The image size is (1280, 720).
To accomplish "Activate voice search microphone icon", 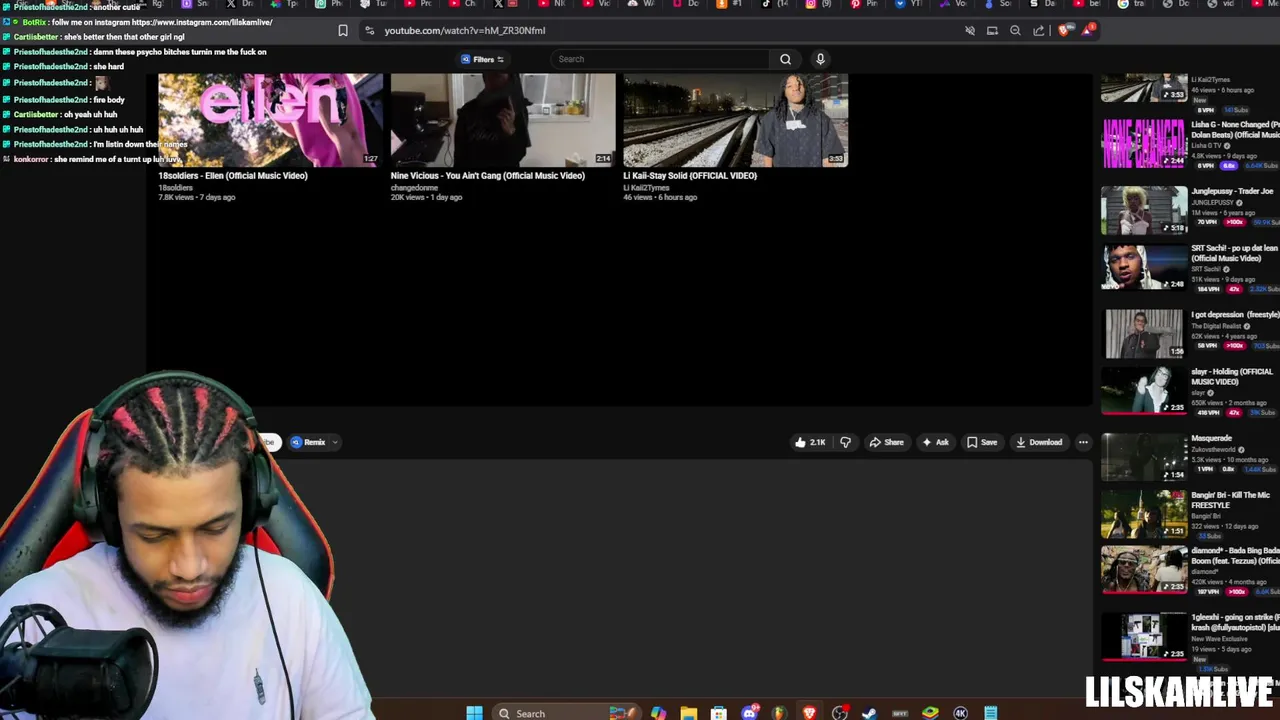I will pyautogui.click(x=820, y=59).
